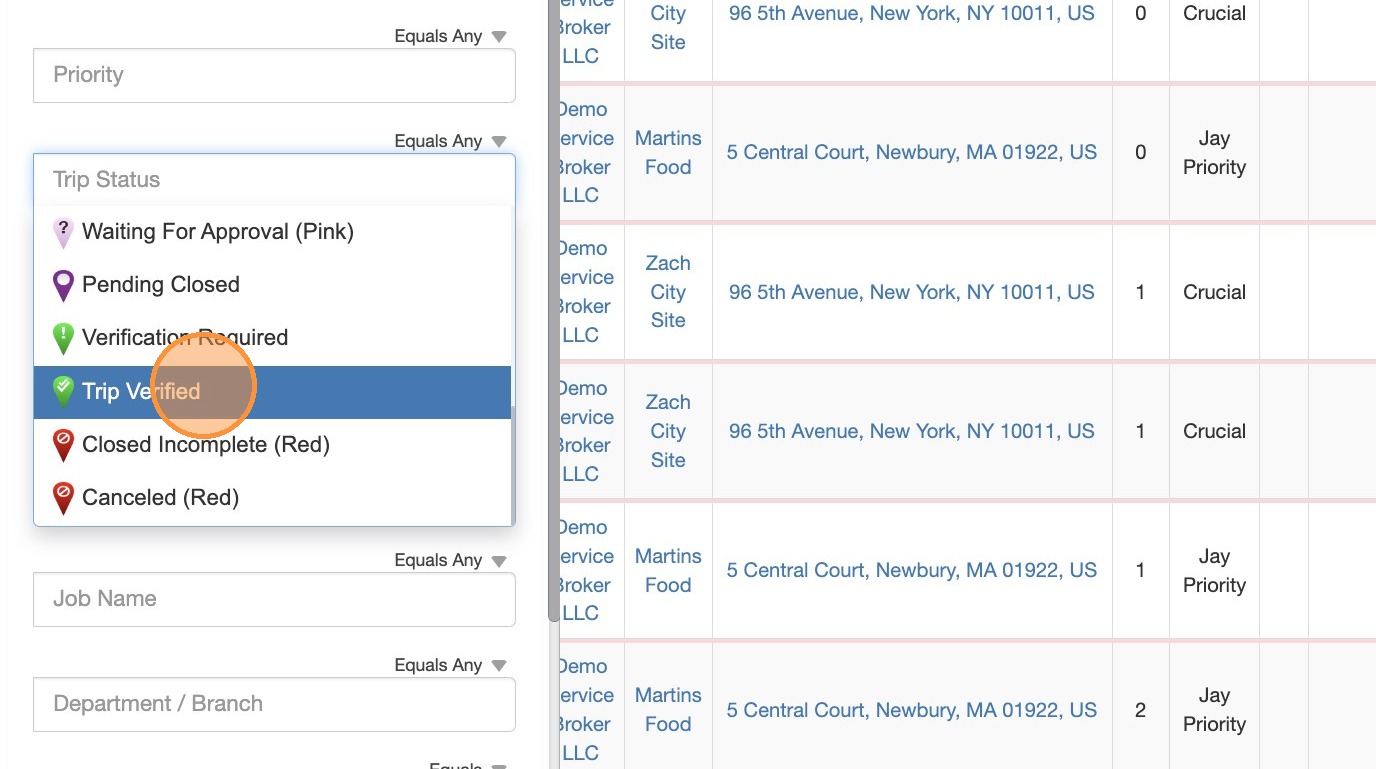Click the purple Pending Closed pin icon
The height and width of the screenshot is (769, 1376).
63,285
